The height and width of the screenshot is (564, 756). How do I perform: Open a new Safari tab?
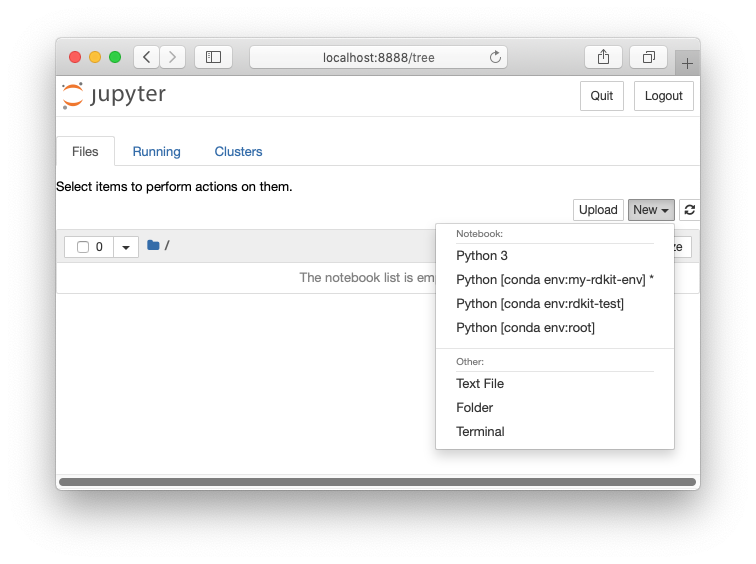(688, 63)
